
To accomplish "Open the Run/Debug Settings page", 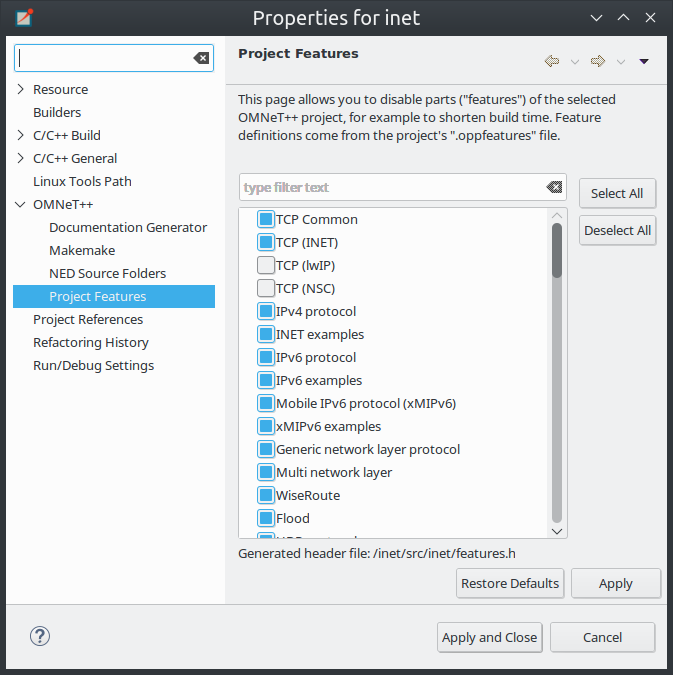I will click(93, 365).
